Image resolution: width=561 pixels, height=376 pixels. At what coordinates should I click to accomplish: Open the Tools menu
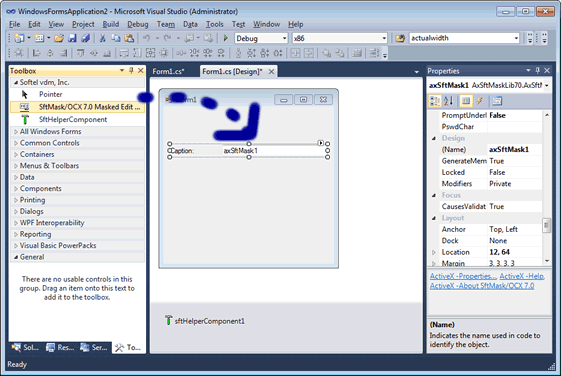(x=214, y=24)
